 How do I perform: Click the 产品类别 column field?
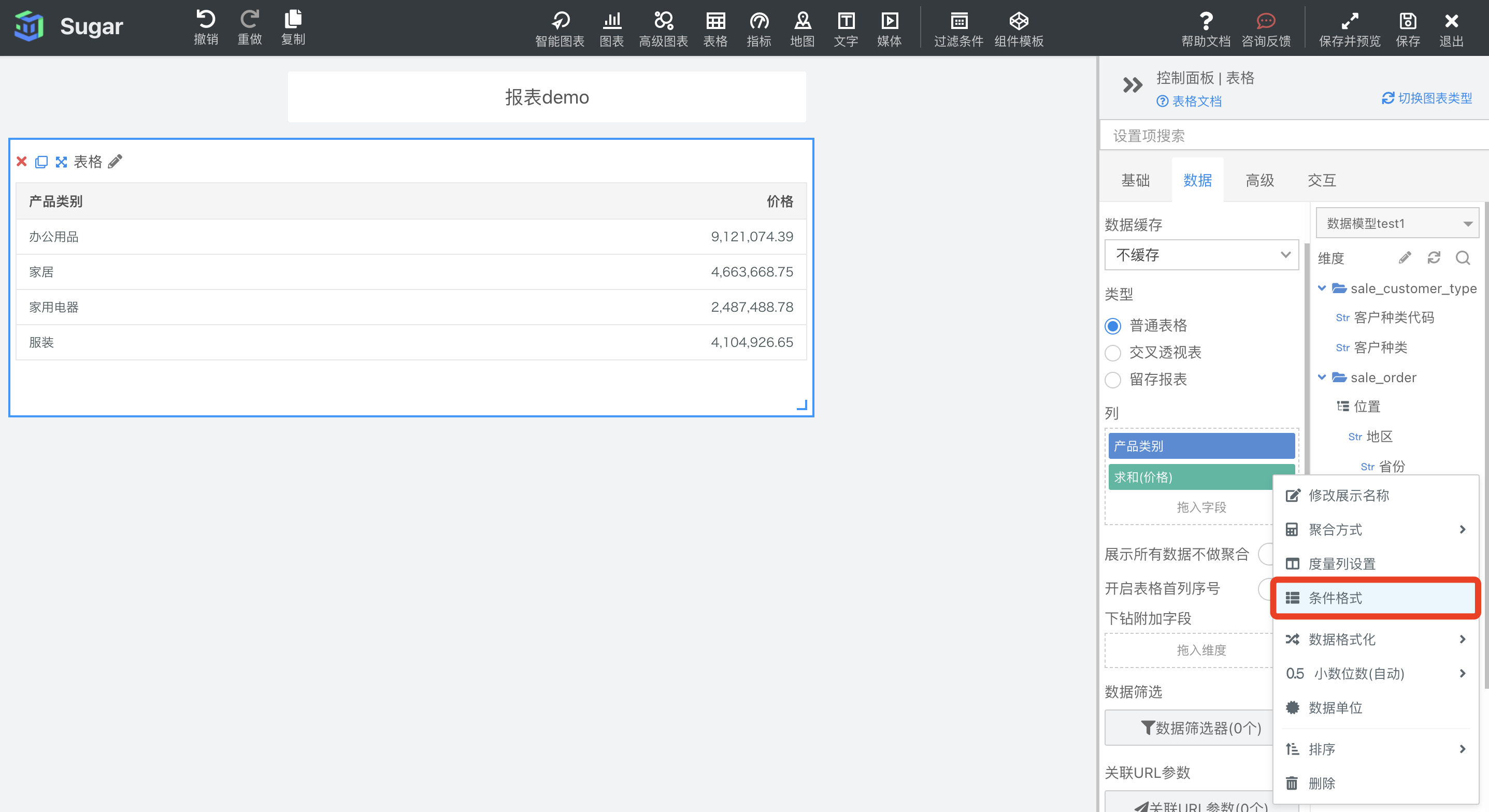(x=1201, y=446)
